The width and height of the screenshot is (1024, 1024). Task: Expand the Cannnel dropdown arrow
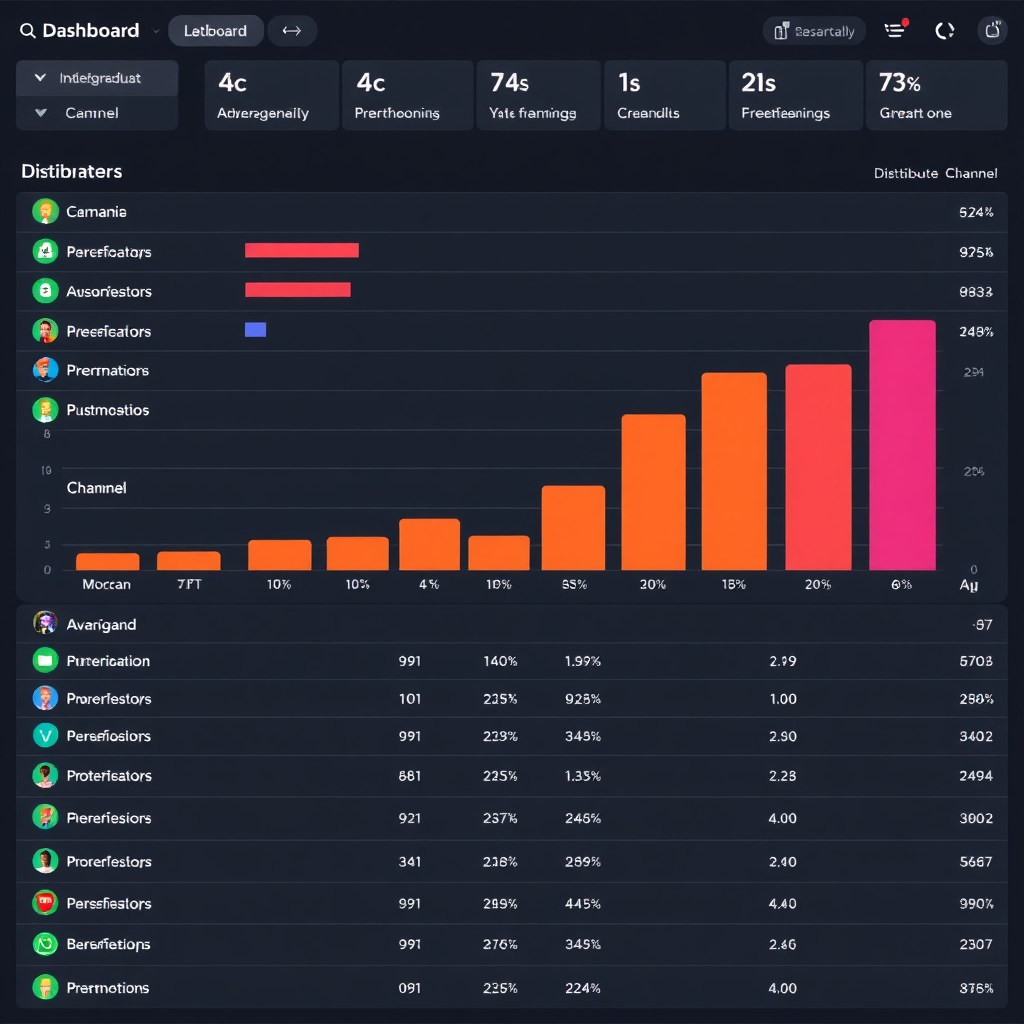click(41, 113)
